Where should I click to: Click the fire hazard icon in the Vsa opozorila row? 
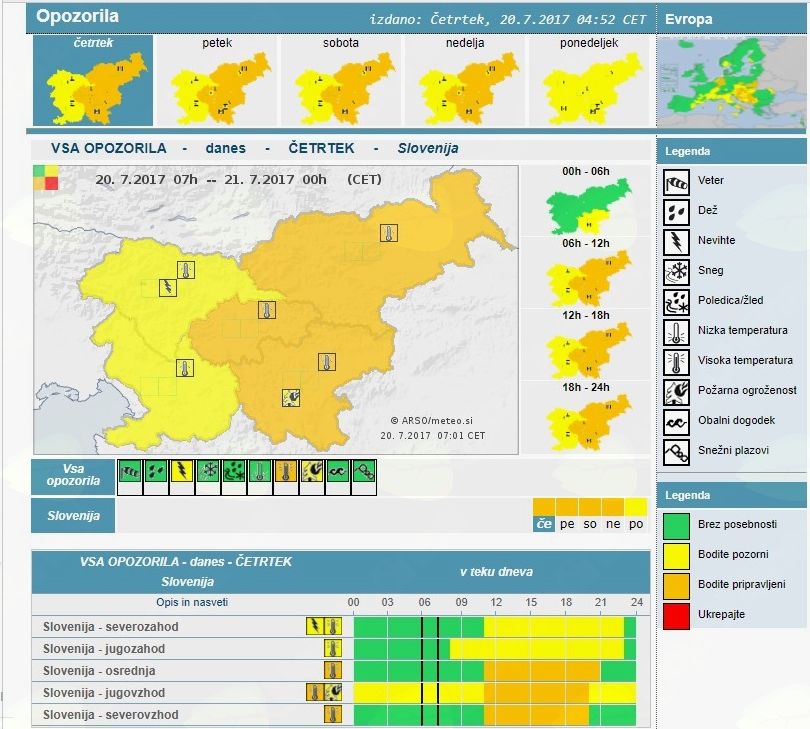pos(312,470)
